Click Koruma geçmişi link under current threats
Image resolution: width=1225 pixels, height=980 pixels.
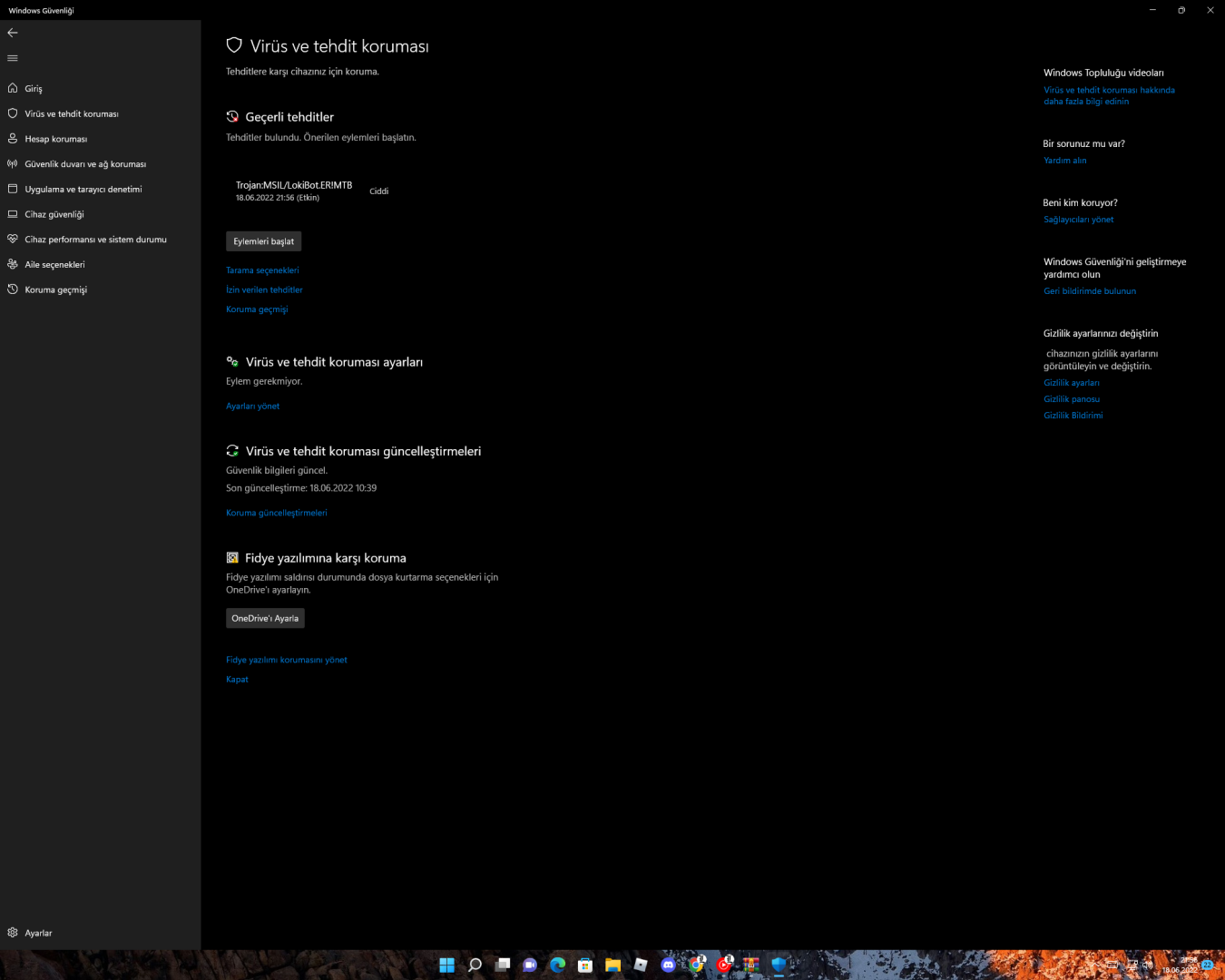[x=257, y=309]
